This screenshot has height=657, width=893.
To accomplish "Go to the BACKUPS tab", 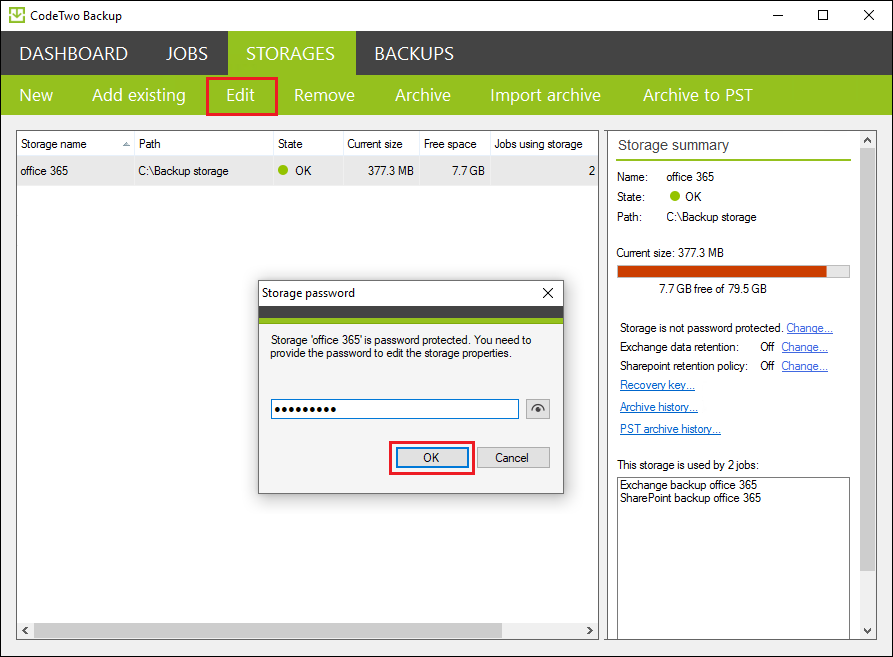I will (414, 54).
